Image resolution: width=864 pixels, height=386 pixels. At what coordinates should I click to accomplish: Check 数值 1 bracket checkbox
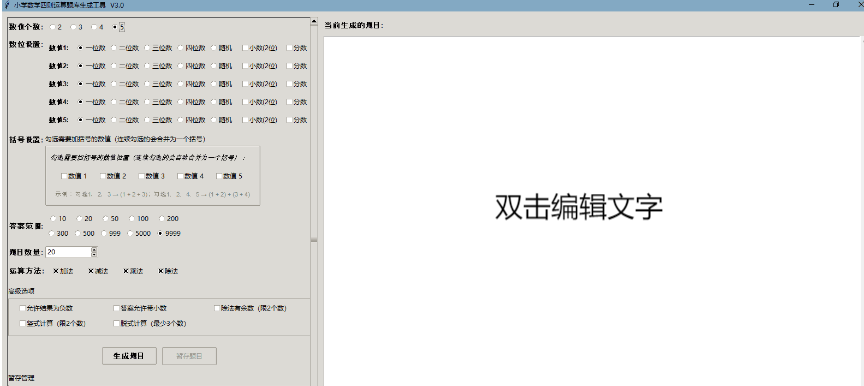[x=64, y=176]
